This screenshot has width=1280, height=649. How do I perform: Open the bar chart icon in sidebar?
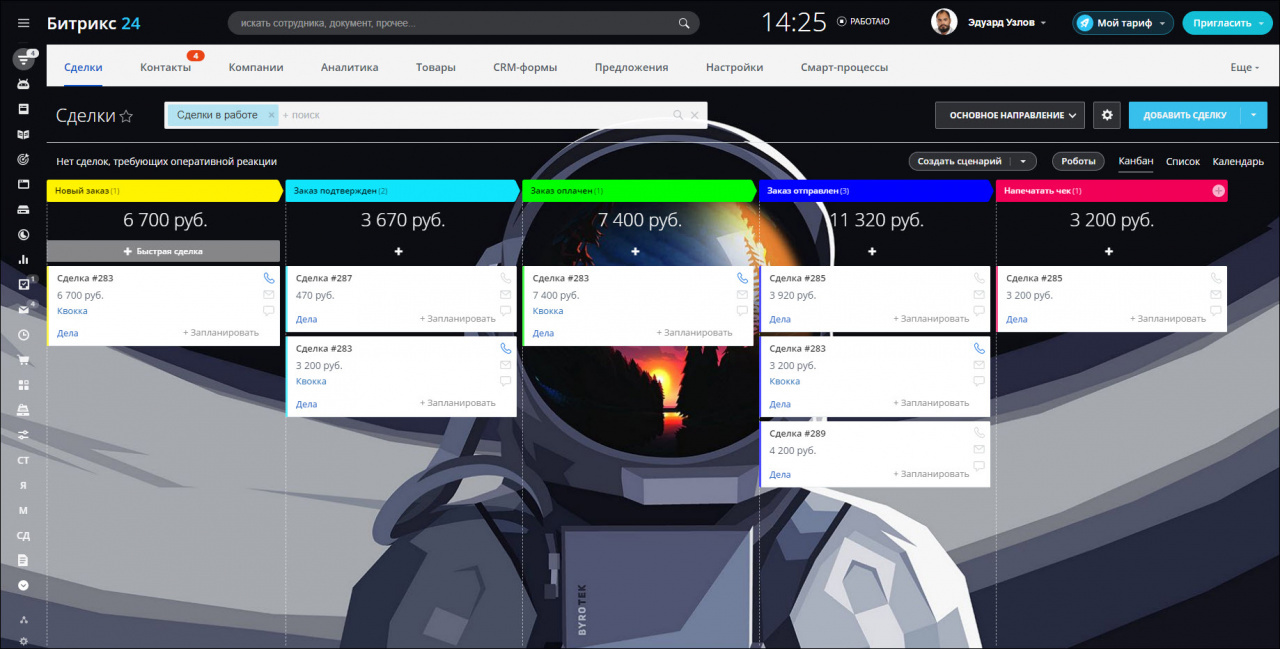(23, 260)
